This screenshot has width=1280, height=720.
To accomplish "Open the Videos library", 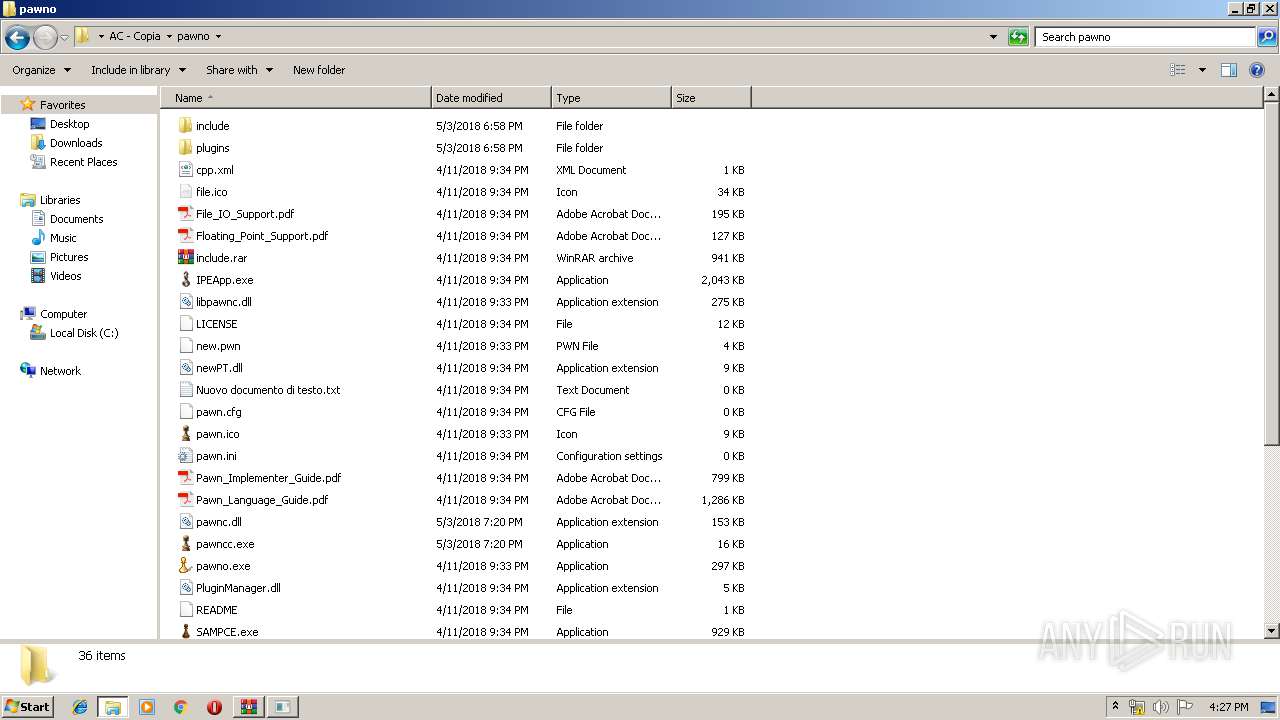I will [x=65, y=276].
